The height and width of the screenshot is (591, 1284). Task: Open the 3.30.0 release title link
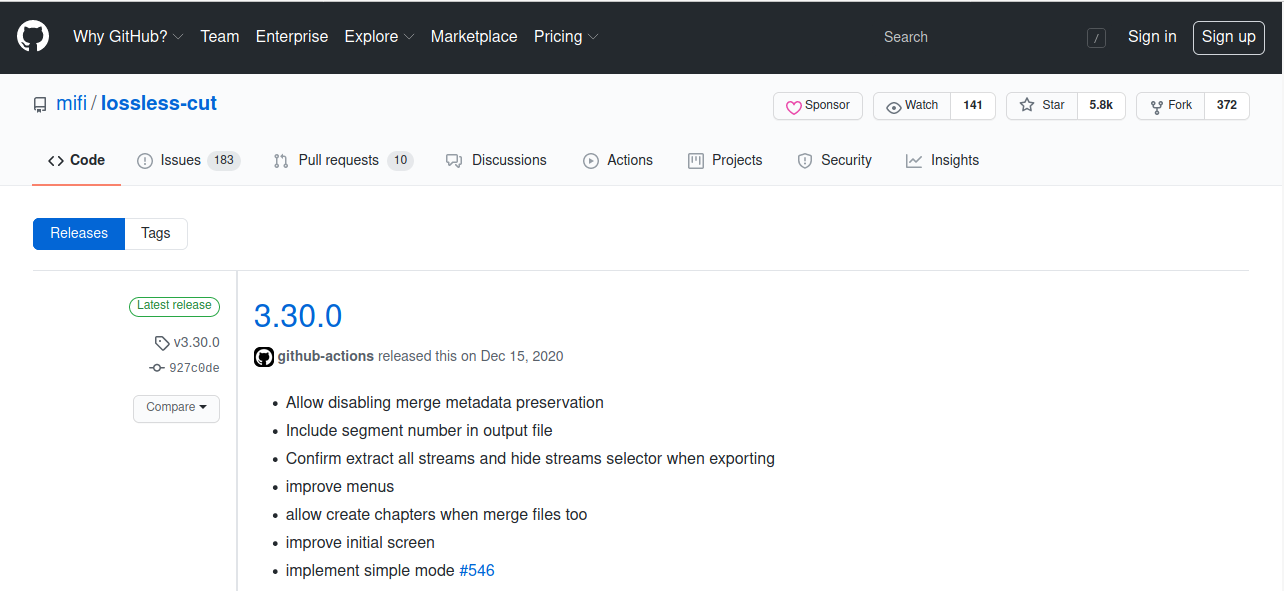[x=298, y=316]
